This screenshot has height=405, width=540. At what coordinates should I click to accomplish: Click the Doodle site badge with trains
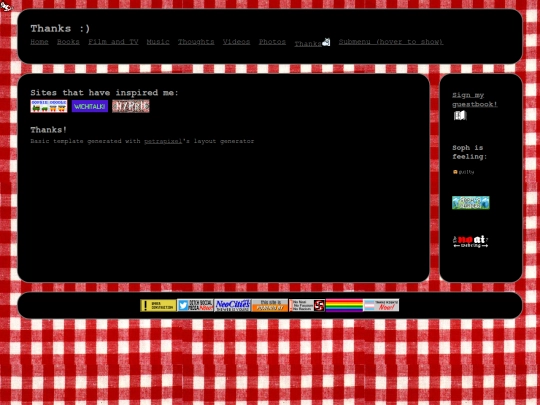click(x=49, y=106)
